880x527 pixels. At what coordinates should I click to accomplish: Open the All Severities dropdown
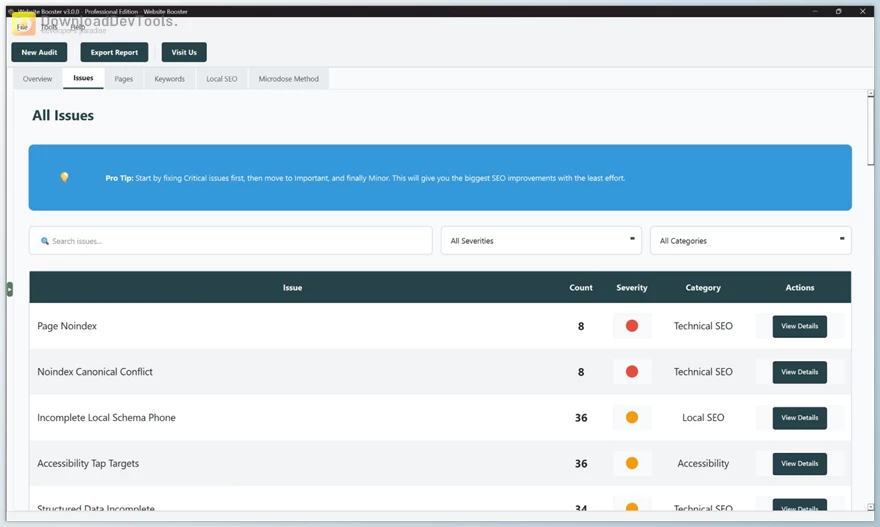pyautogui.click(x=541, y=241)
